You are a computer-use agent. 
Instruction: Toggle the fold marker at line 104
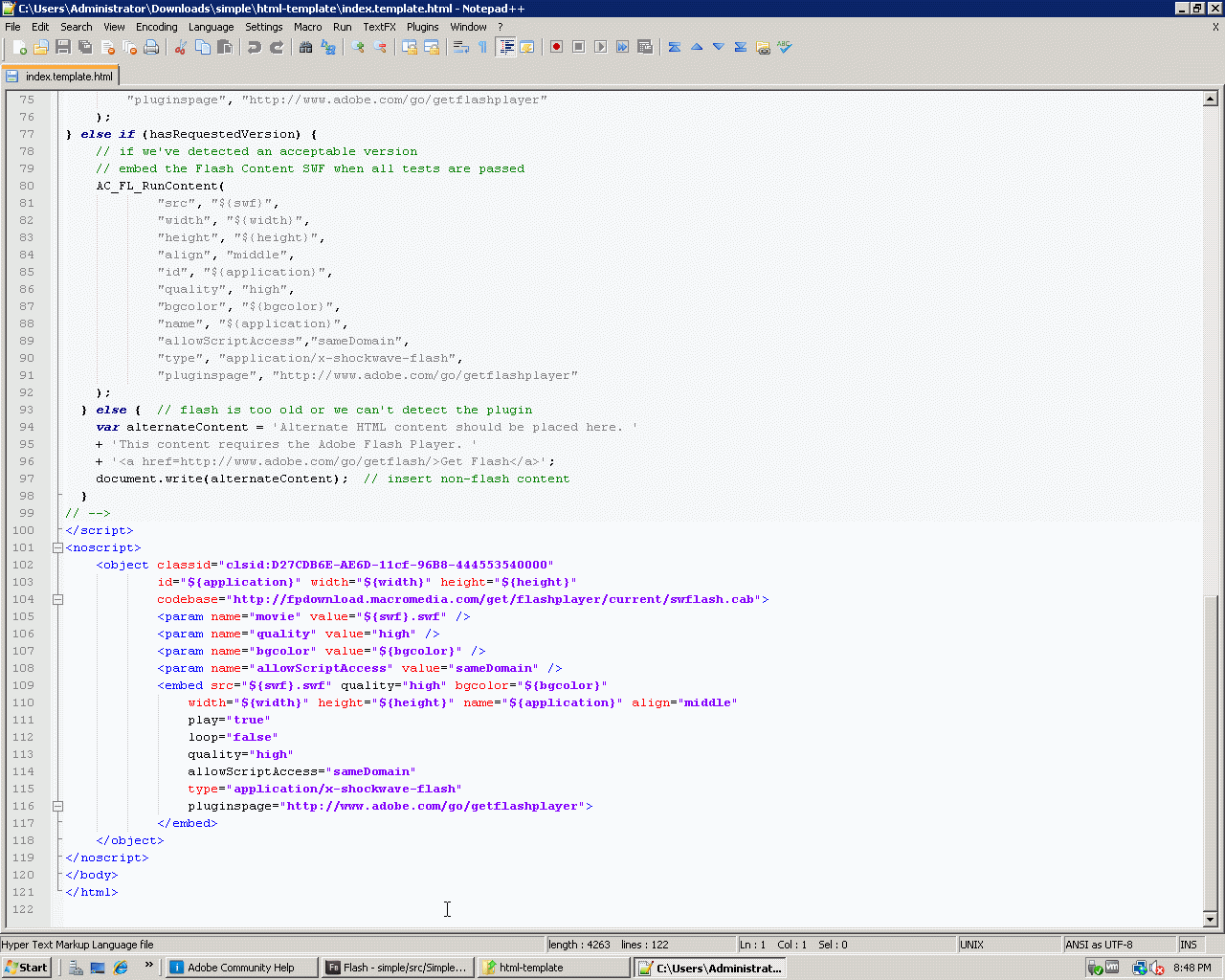coord(57,599)
